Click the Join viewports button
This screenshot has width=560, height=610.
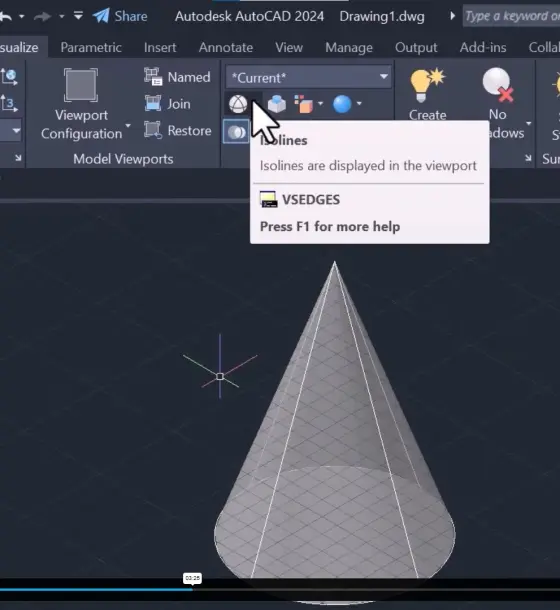coord(167,104)
